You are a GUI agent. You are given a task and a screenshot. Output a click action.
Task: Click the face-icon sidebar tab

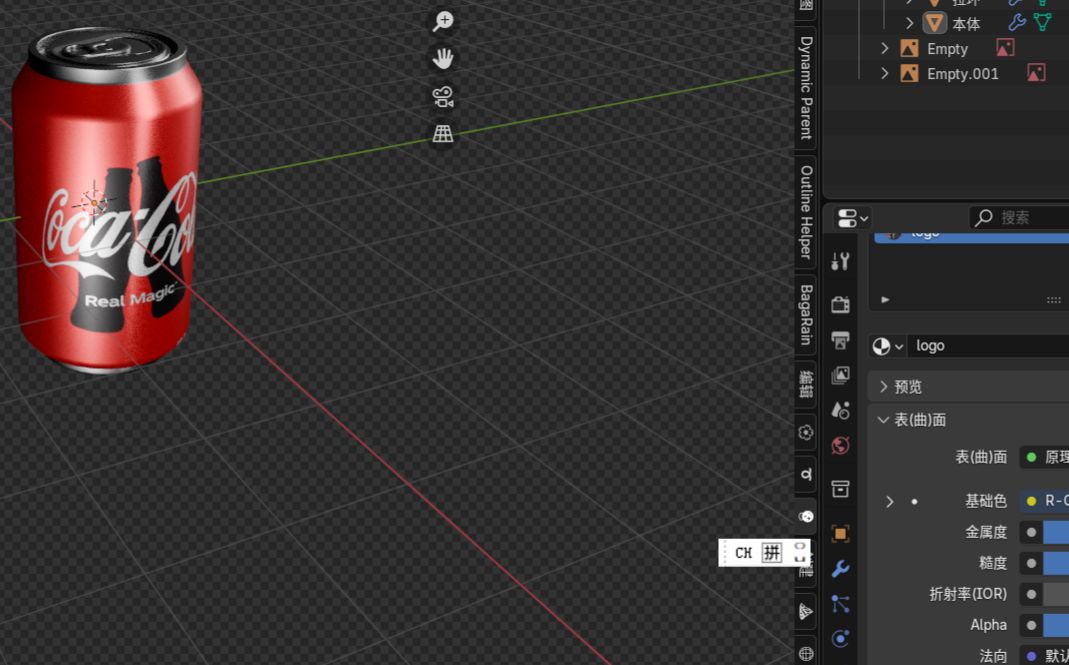806,516
